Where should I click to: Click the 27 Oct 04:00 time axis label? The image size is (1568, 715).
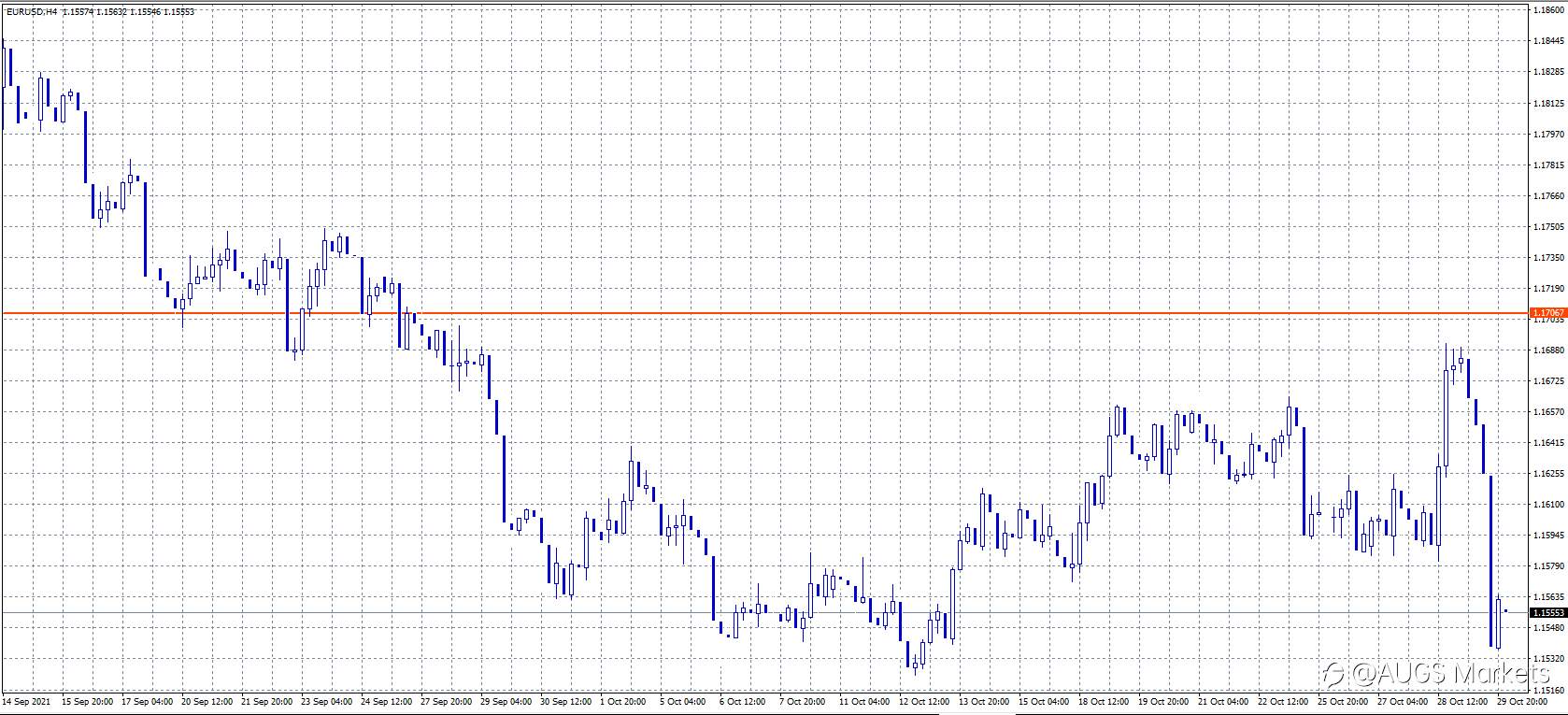click(1404, 700)
